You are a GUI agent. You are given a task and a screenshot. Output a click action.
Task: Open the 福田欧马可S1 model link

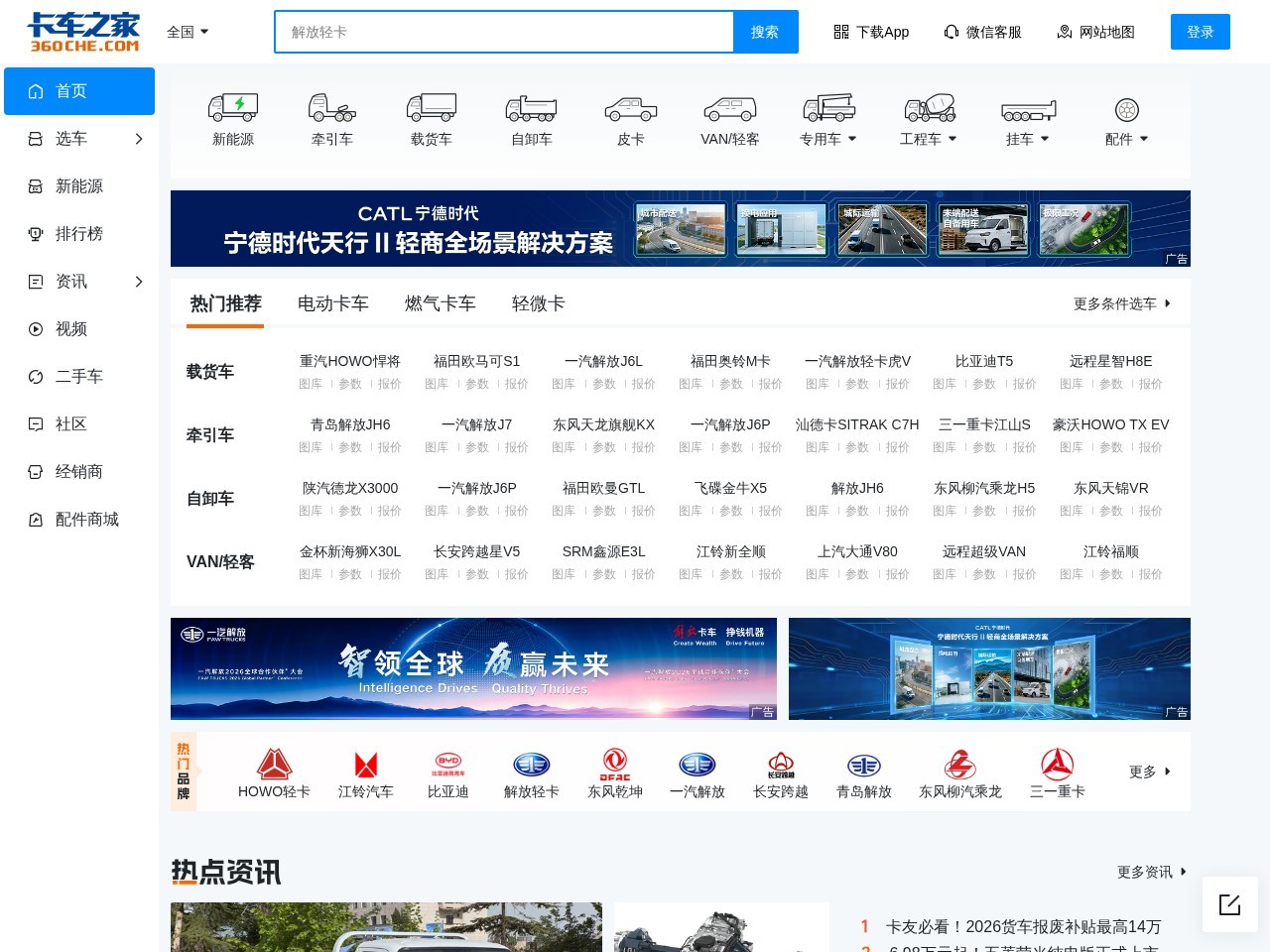477,361
